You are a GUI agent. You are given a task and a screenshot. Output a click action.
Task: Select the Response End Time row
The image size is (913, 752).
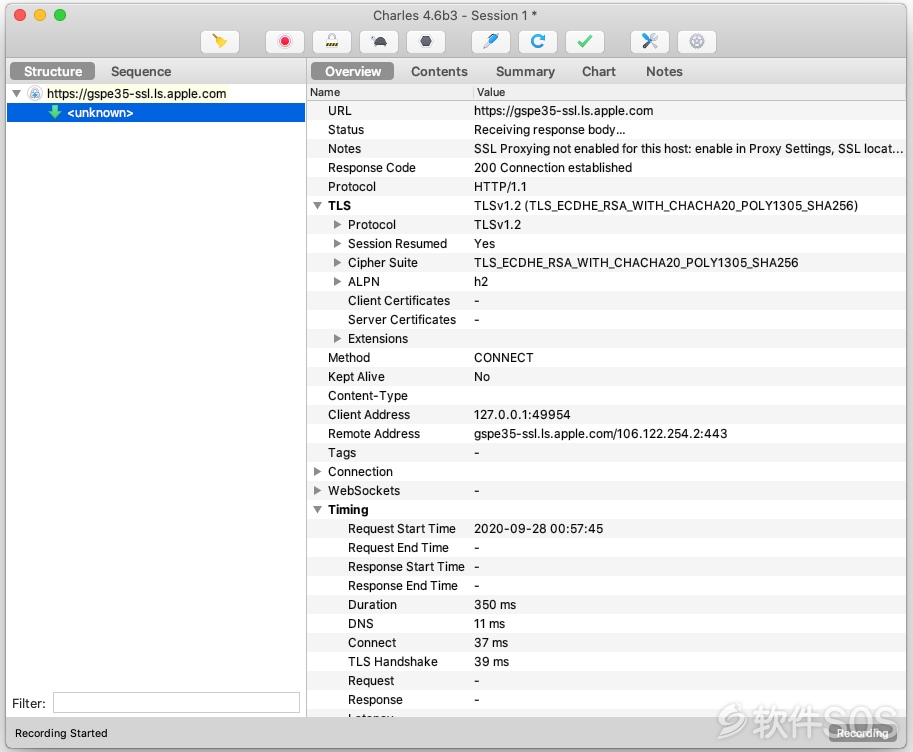pyautogui.click(x=607, y=585)
